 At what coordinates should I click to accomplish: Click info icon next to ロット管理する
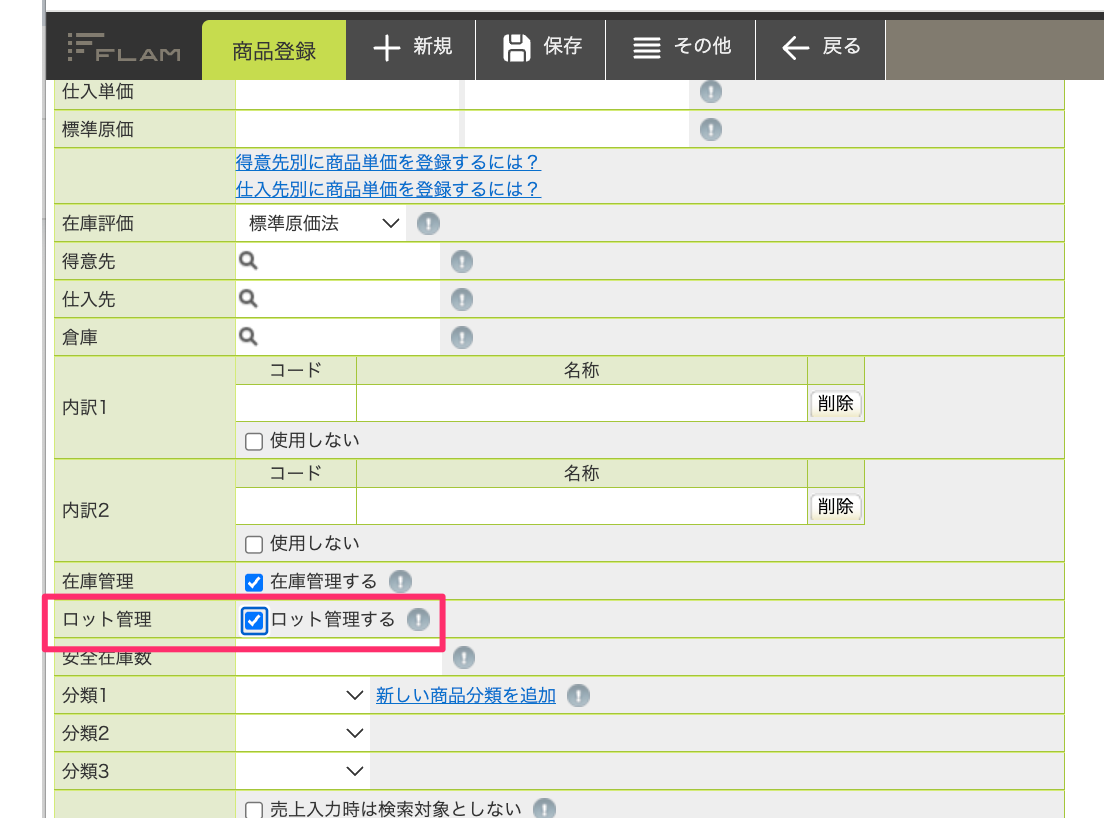(x=418, y=619)
